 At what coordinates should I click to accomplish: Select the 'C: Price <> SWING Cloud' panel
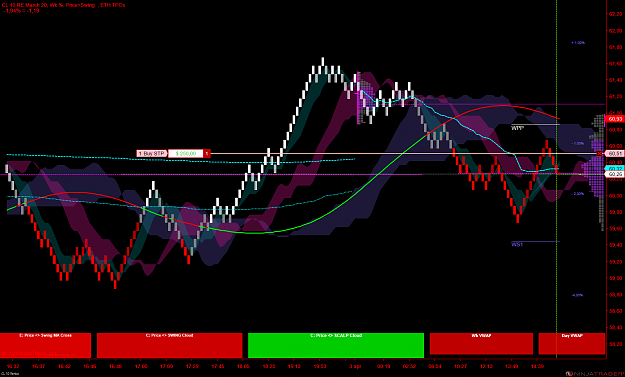(x=169, y=345)
